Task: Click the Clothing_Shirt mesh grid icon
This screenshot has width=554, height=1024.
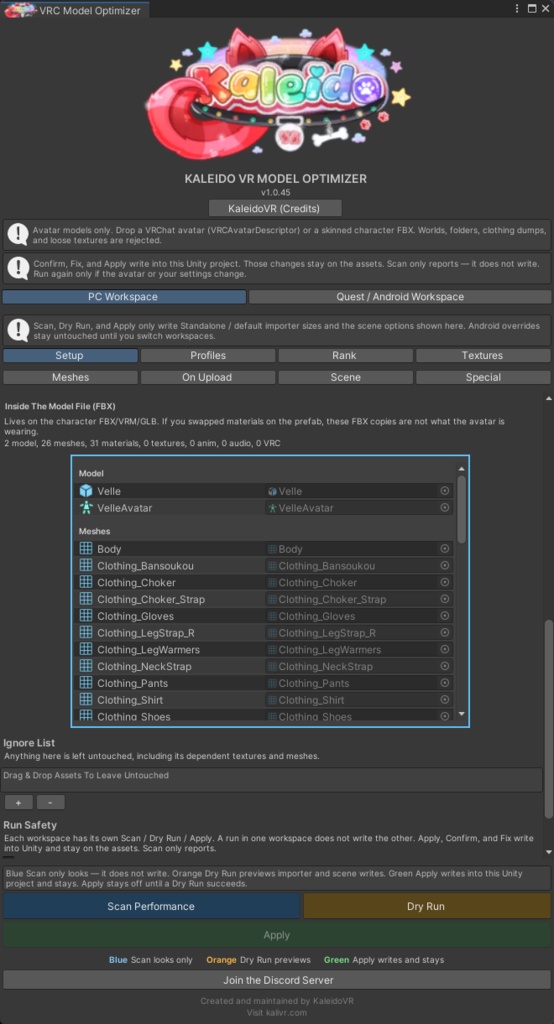Action: [x=86, y=700]
